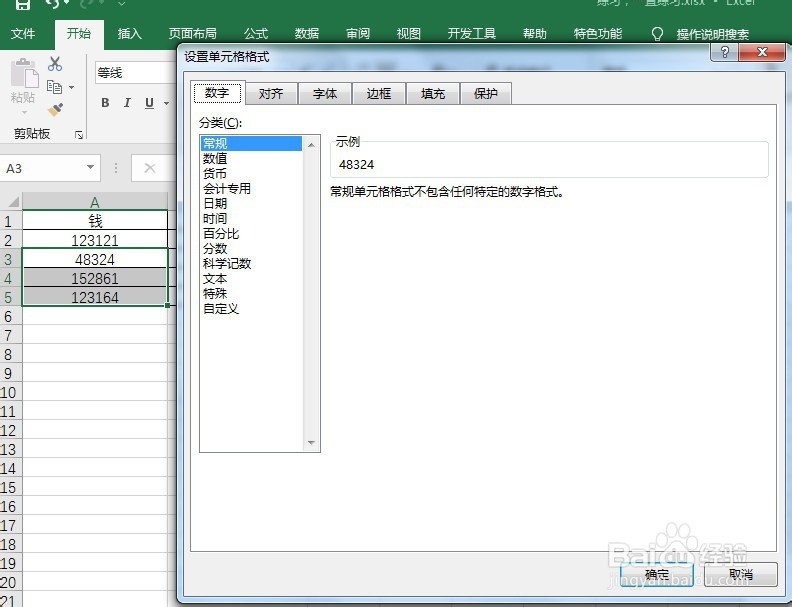Click the dialog help question mark button

click(725, 52)
